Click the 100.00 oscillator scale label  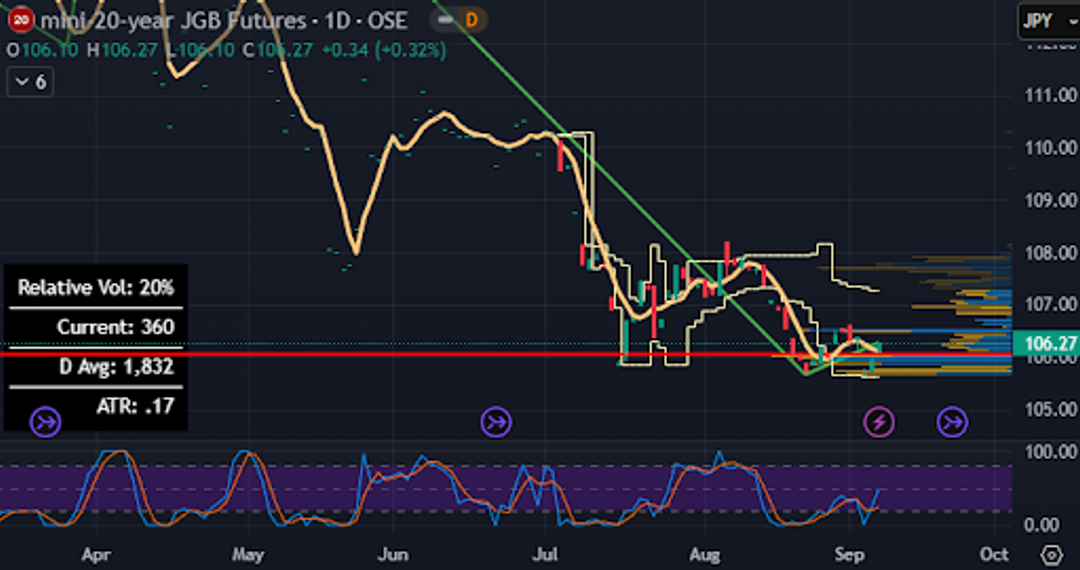click(x=1051, y=452)
